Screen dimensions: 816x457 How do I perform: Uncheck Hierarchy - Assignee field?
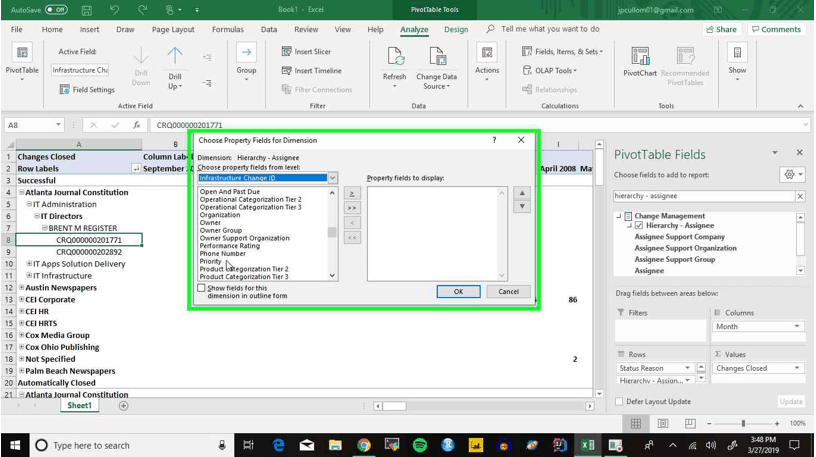tap(639, 226)
